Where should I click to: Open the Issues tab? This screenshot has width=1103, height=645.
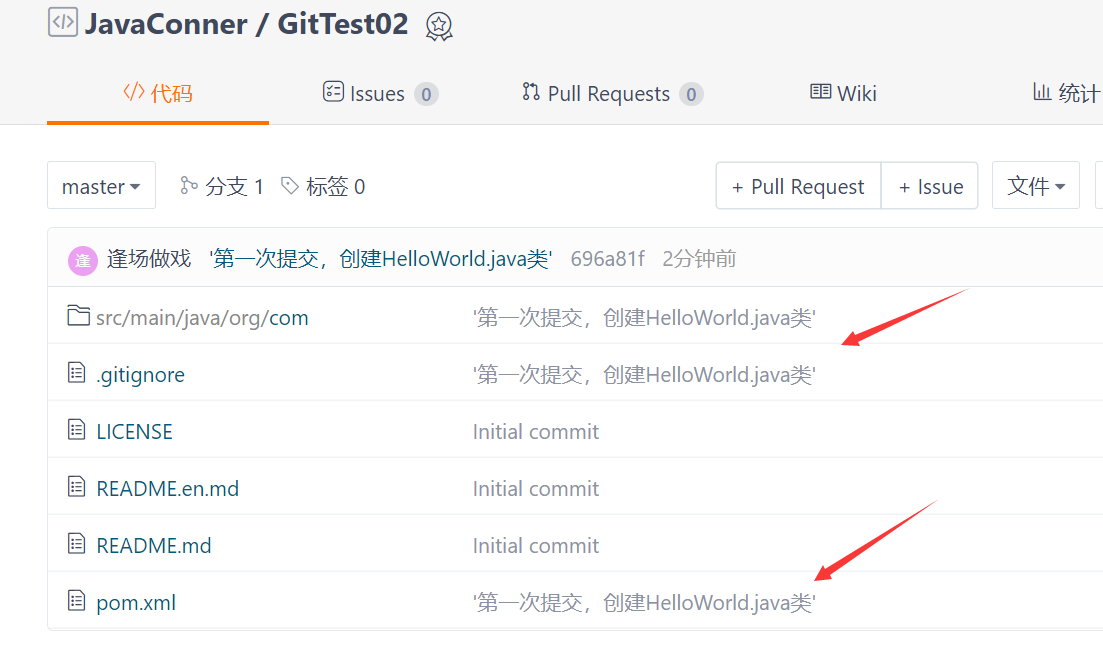pyautogui.click(x=380, y=93)
